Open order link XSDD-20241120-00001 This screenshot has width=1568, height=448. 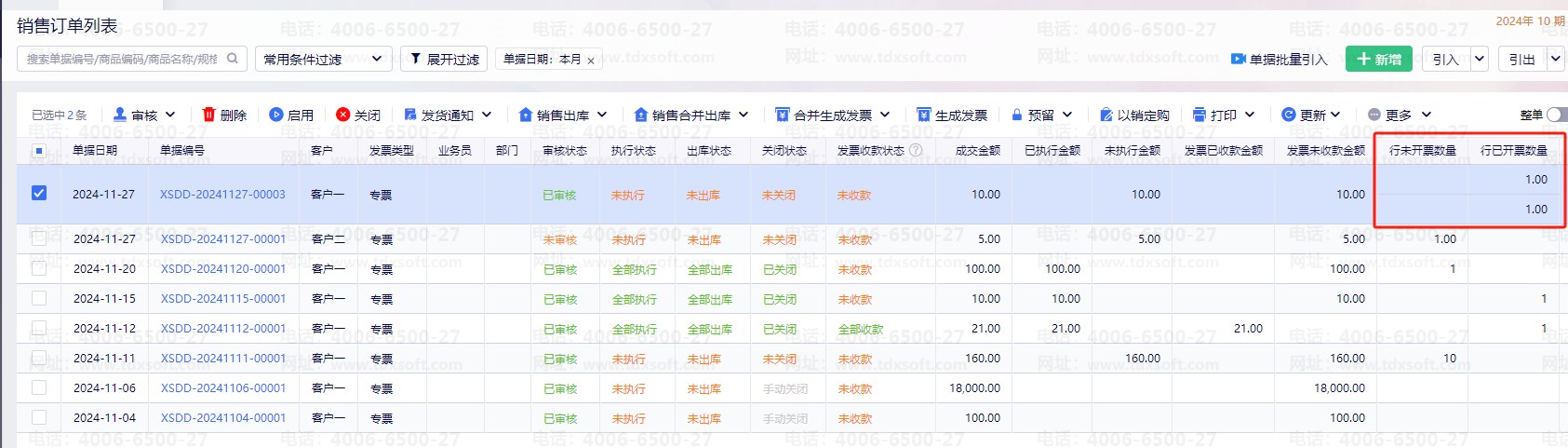[x=223, y=269]
